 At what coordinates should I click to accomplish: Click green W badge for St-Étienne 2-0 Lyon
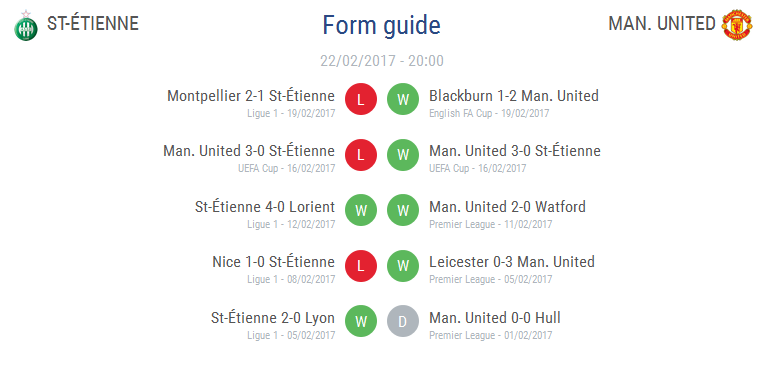tap(361, 321)
